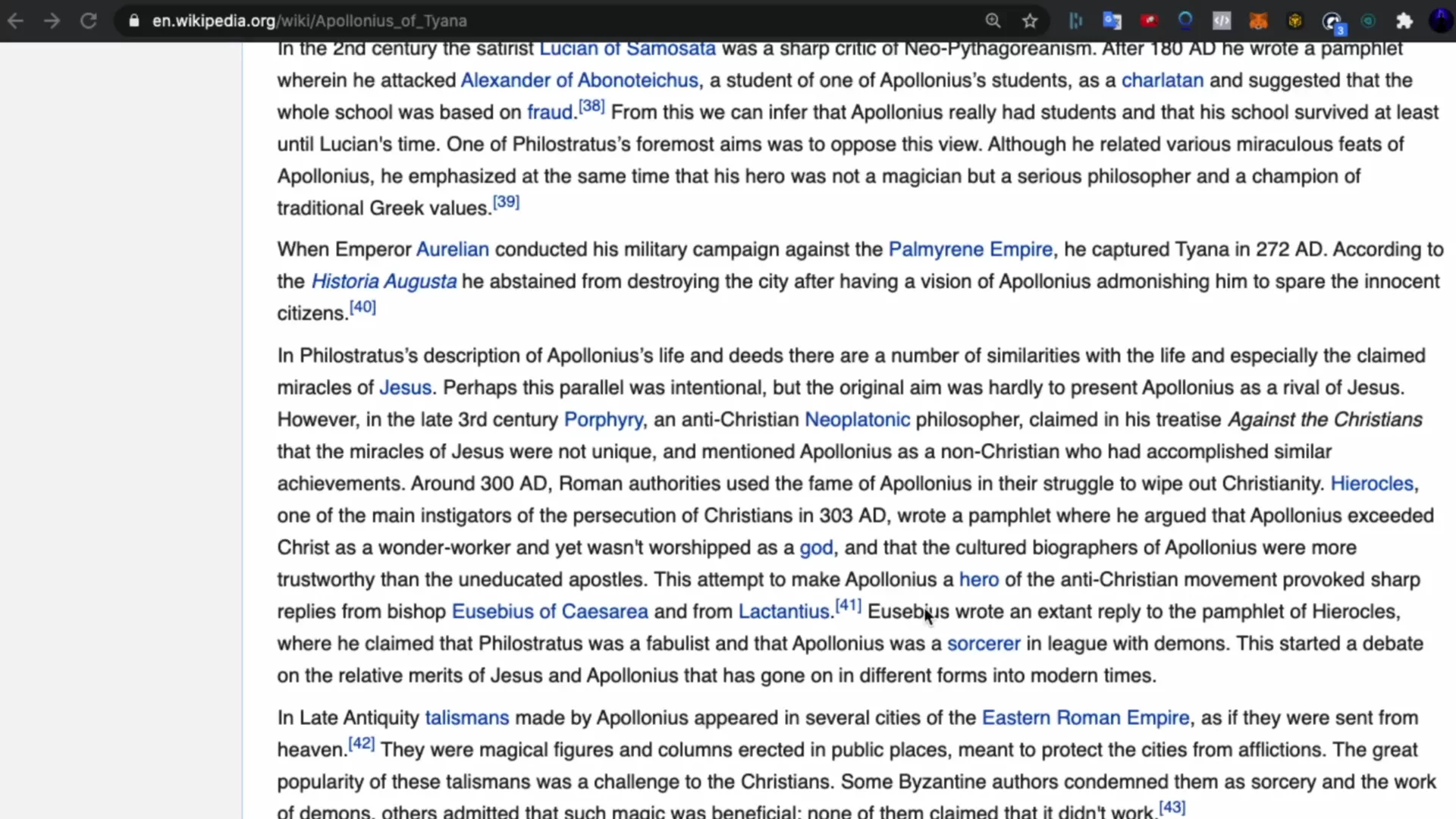The width and height of the screenshot is (1456, 819).
Task: Open the page zoom magnifier icon
Action: [993, 20]
